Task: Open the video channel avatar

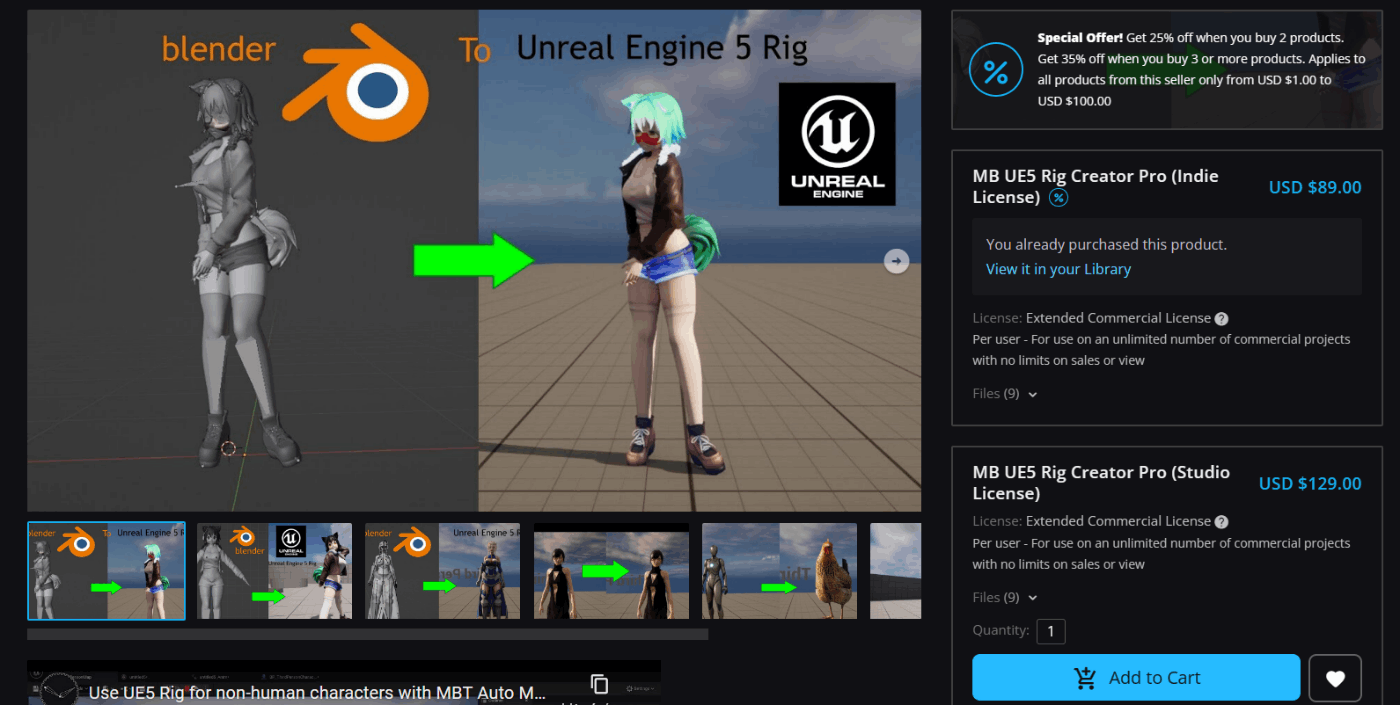Action: tap(58, 689)
